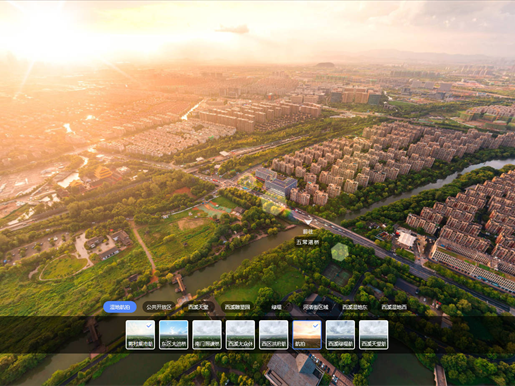Click the hexagon hotspot near the blue building
This screenshot has width=515, height=386.
click(247, 182)
